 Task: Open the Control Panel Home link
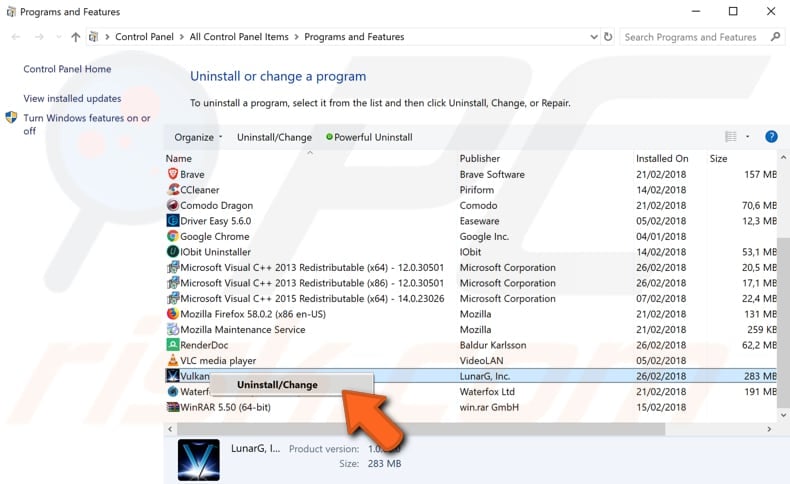(67, 69)
